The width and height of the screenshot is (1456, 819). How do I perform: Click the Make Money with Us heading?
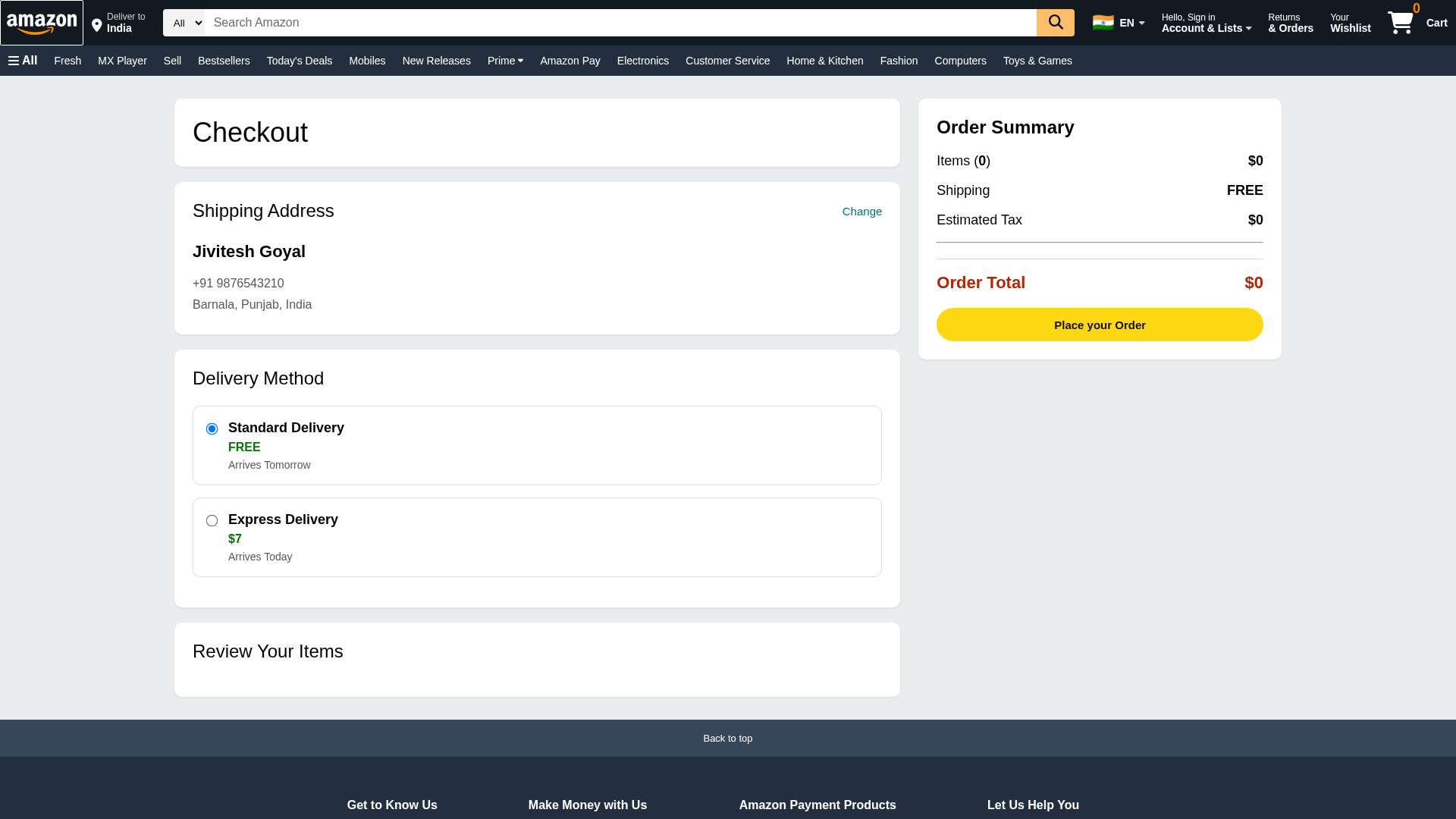pos(588,805)
